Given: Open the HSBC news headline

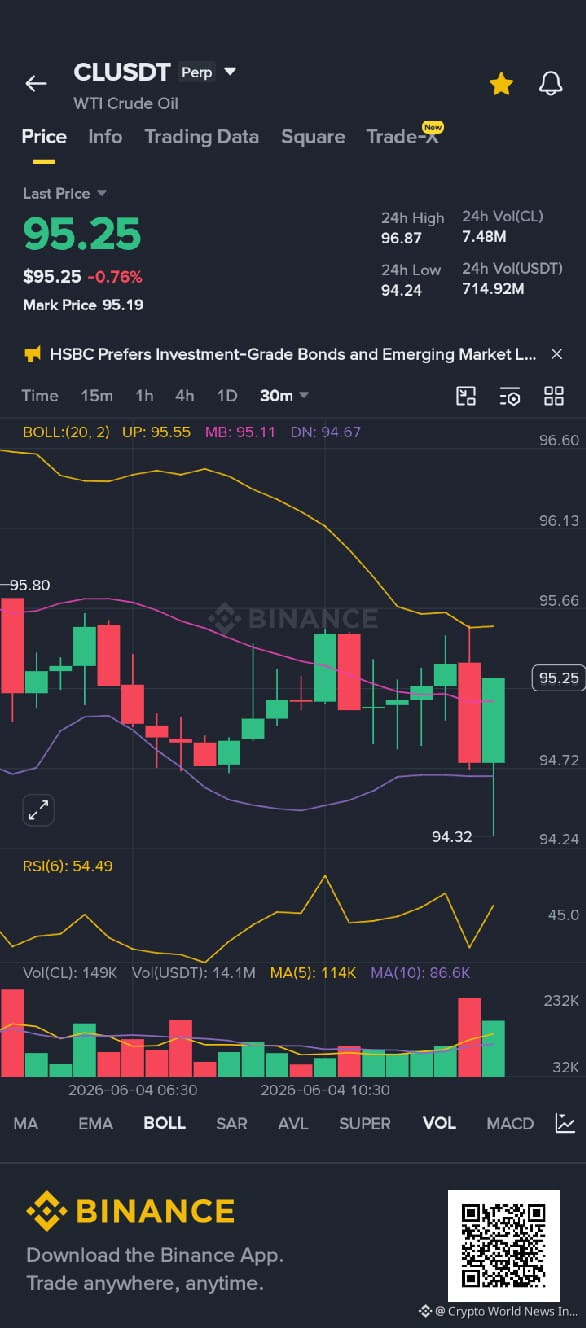Looking at the screenshot, I should coord(293,354).
